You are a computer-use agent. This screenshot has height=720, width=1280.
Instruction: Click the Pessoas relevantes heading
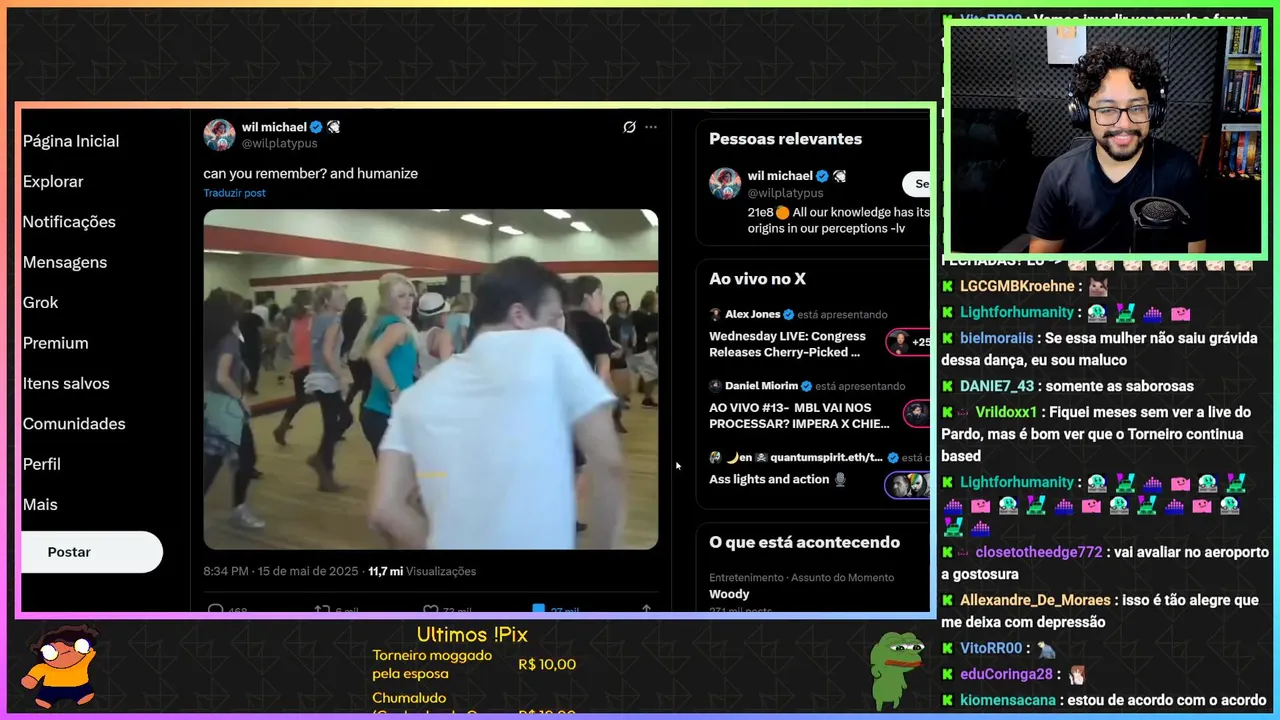point(785,139)
